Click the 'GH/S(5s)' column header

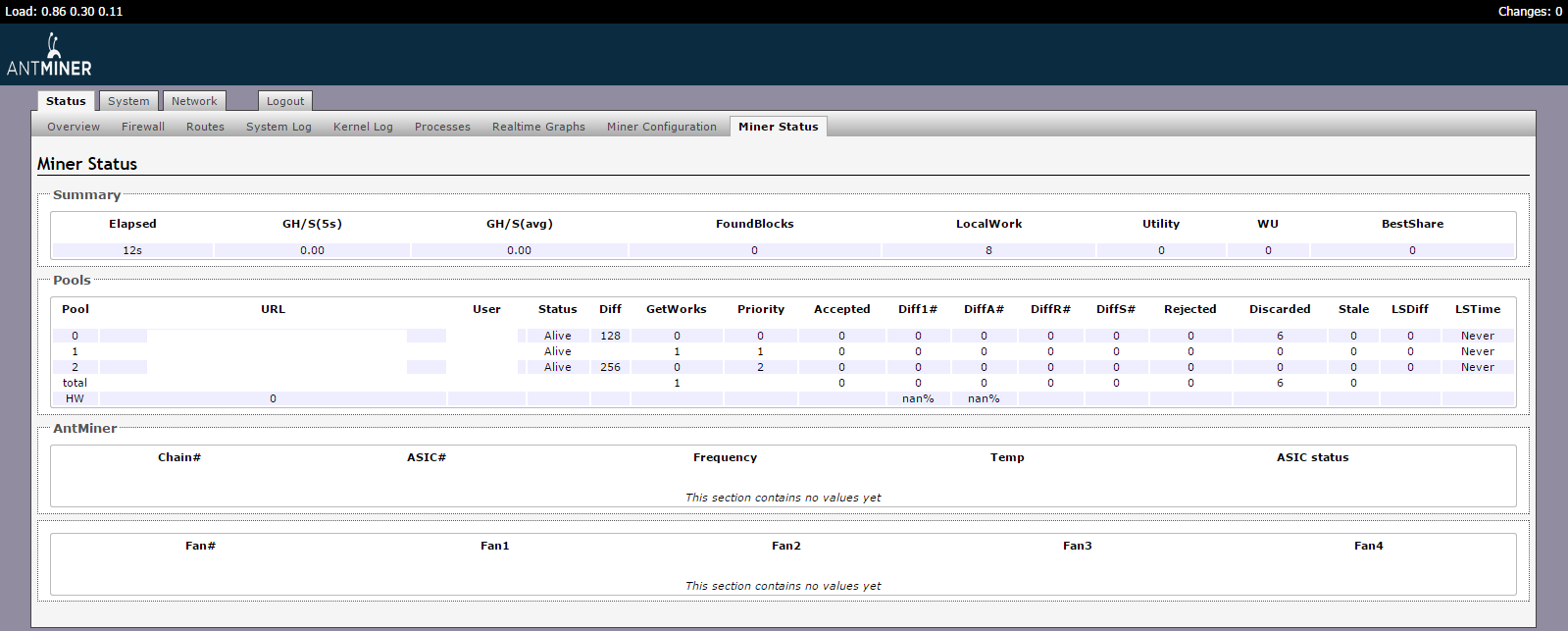312,224
